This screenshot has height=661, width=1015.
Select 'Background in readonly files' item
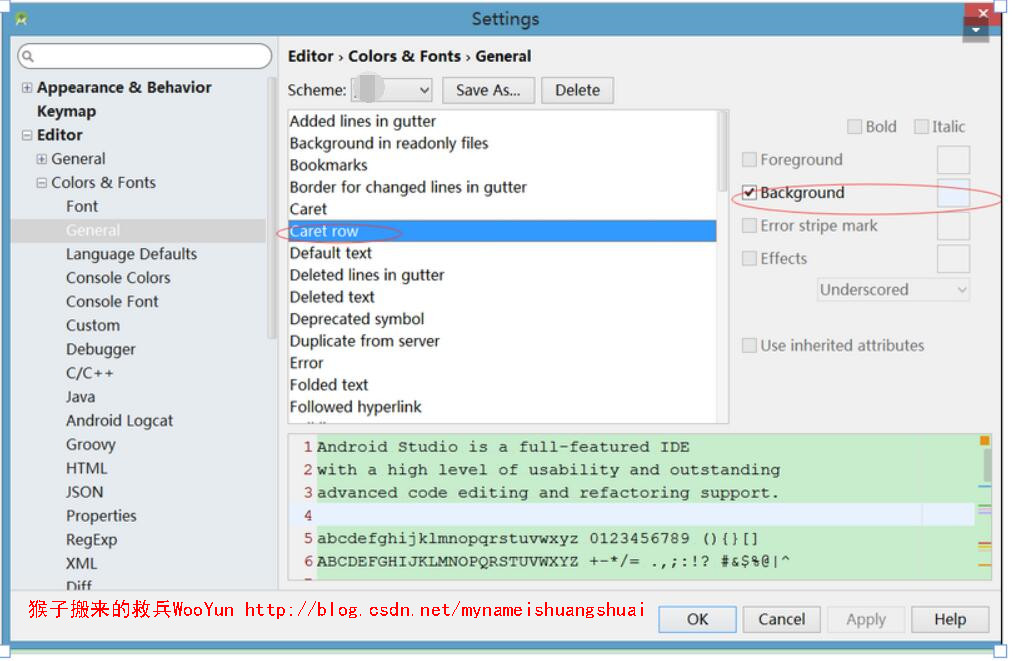click(502, 143)
